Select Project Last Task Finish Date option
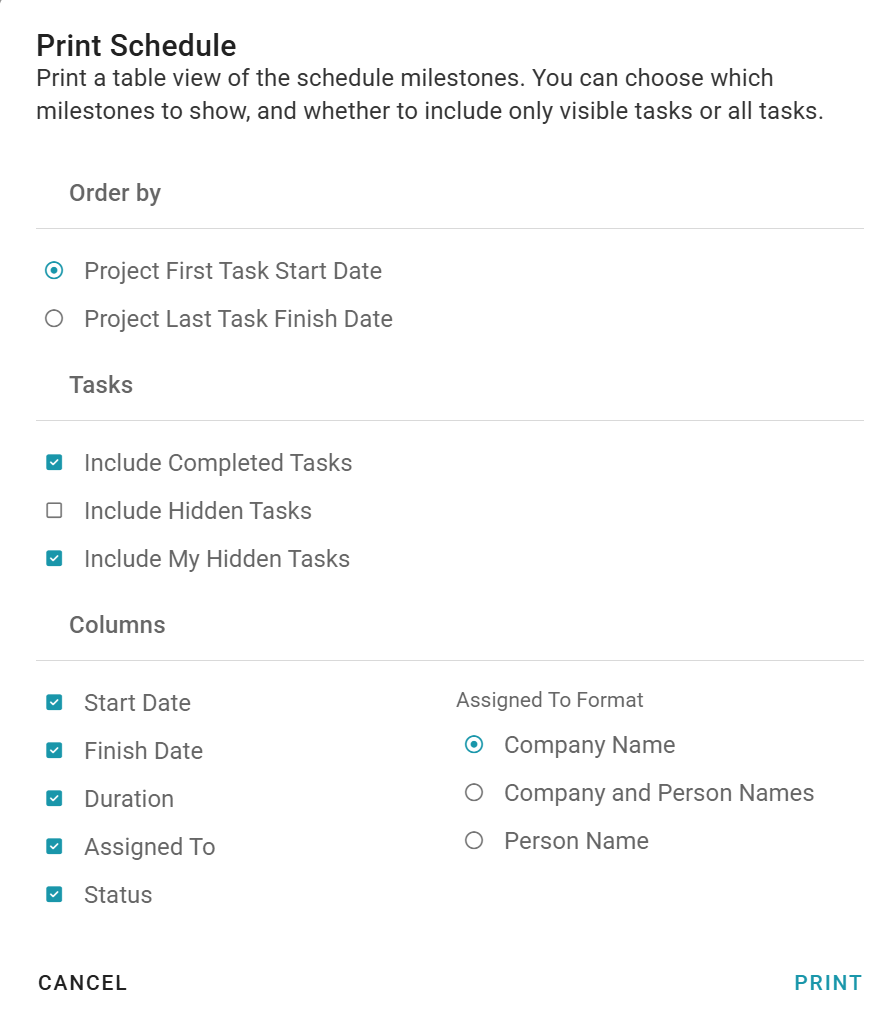 pyautogui.click(x=55, y=319)
